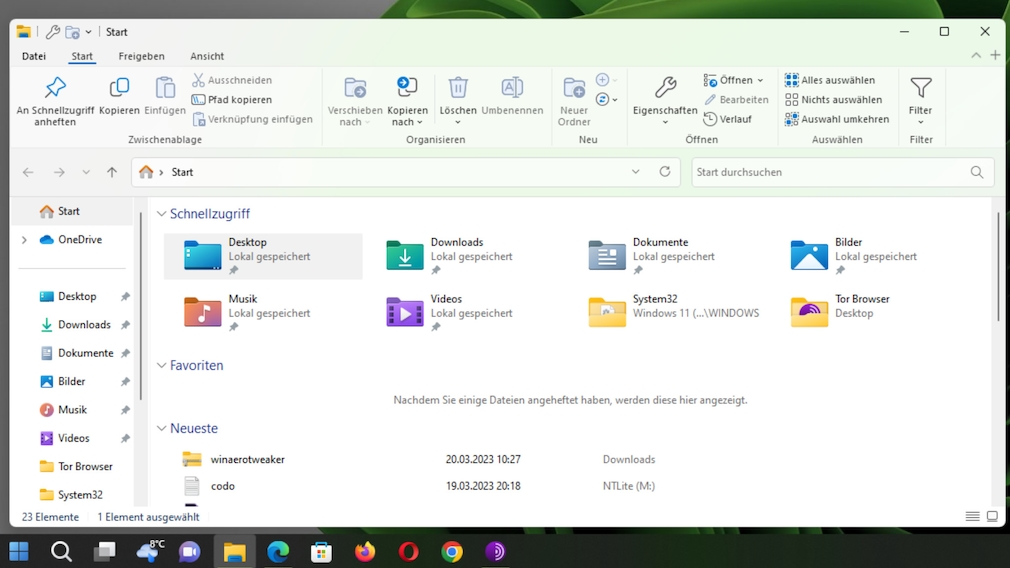Viewport: 1010px width, 568px height.
Task: Click the Löschen trash icon
Action: (458, 88)
